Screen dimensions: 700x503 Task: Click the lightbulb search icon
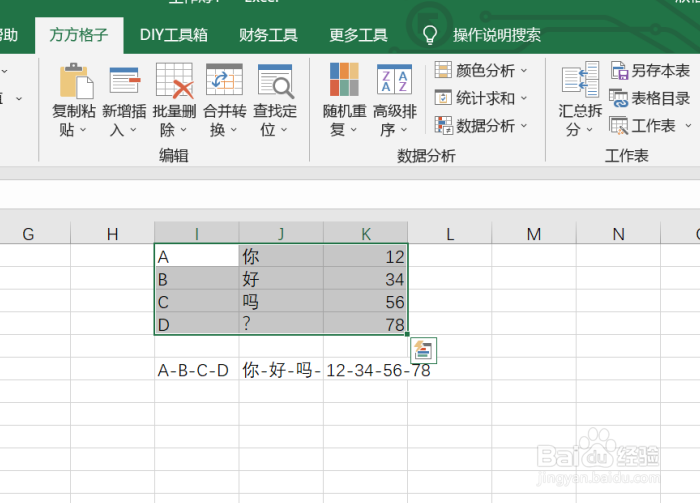pos(430,34)
